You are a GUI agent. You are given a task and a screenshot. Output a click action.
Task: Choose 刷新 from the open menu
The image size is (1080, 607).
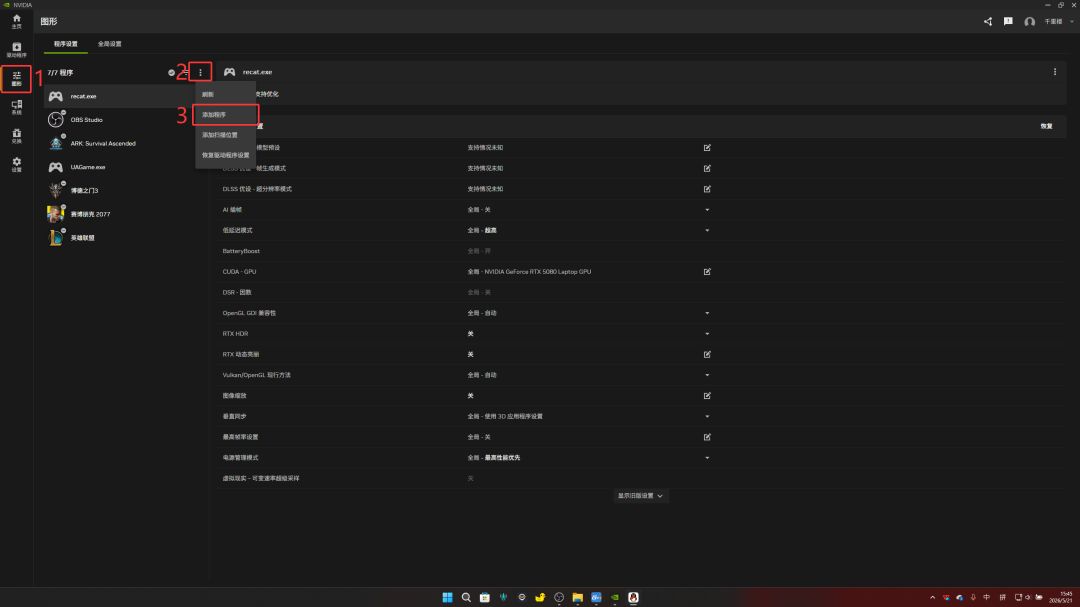(225, 94)
